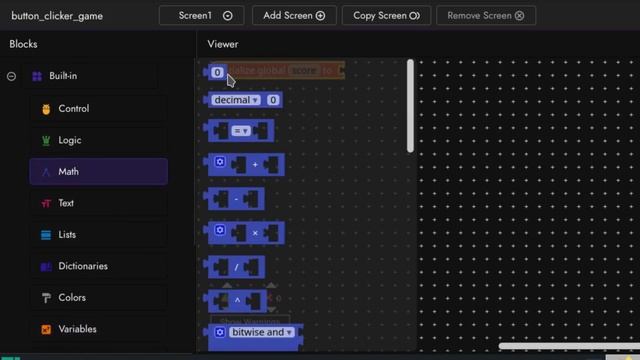Open the Control blocks drawer
The height and width of the screenshot is (360, 640).
pyautogui.click(x=98, y=109)
